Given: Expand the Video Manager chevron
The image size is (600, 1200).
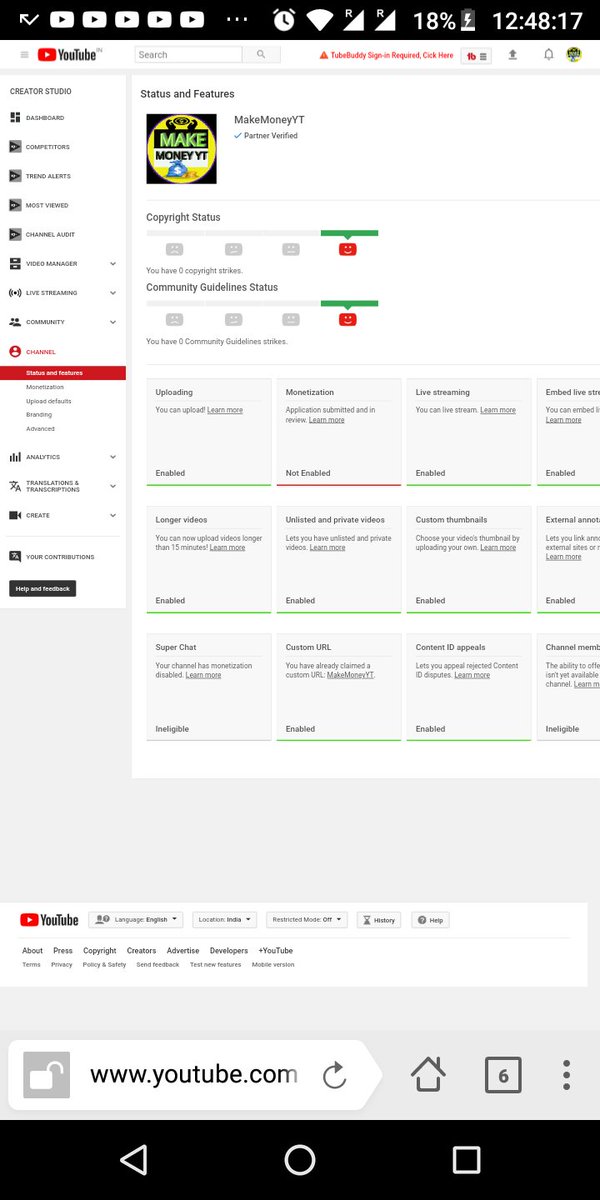Looking at the screenshot, I should point(112,264).
